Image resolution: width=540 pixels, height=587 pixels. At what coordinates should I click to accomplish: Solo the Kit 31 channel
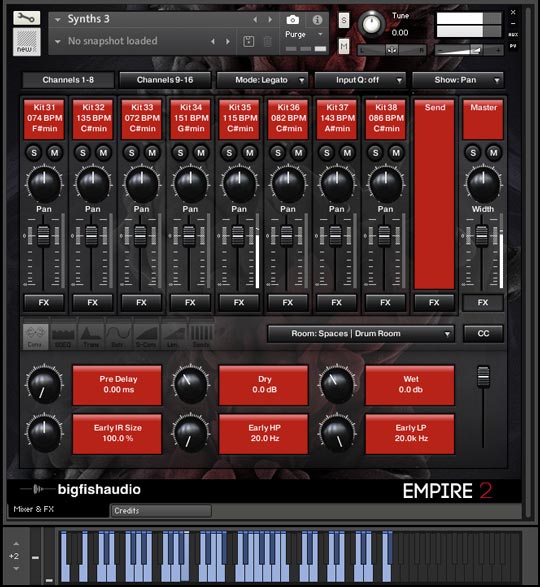point(34,153)
